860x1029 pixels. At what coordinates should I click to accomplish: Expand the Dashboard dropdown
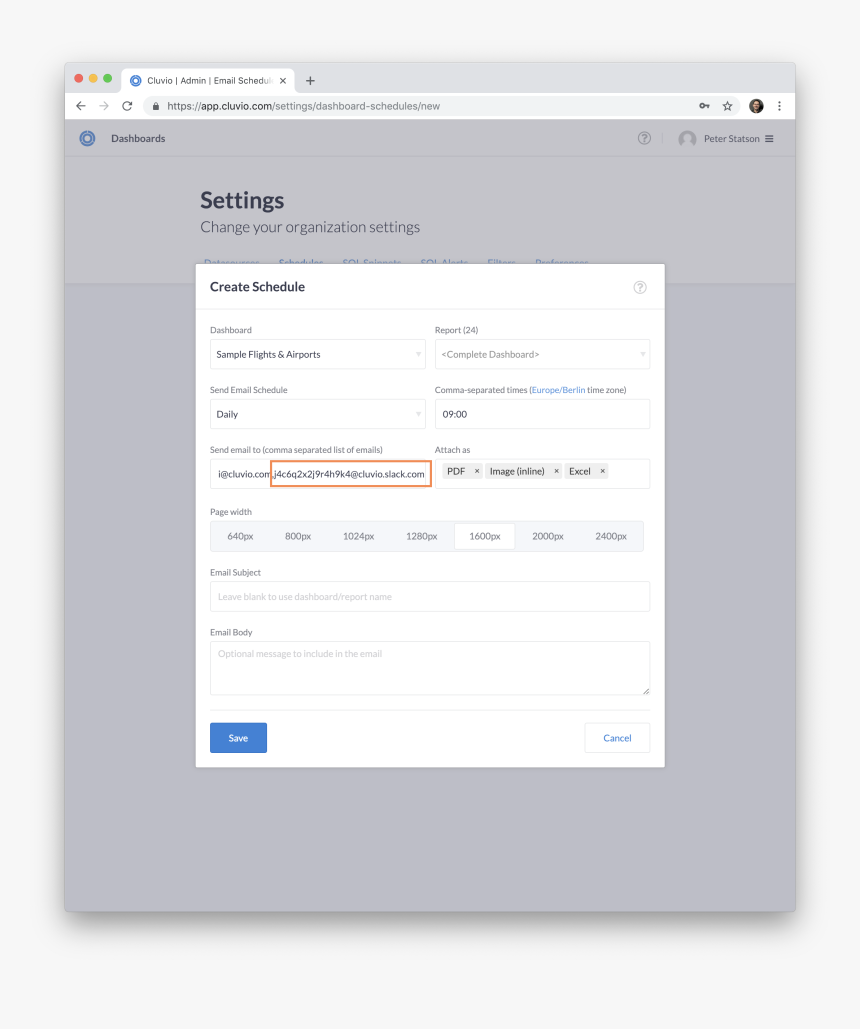point(317,354)
